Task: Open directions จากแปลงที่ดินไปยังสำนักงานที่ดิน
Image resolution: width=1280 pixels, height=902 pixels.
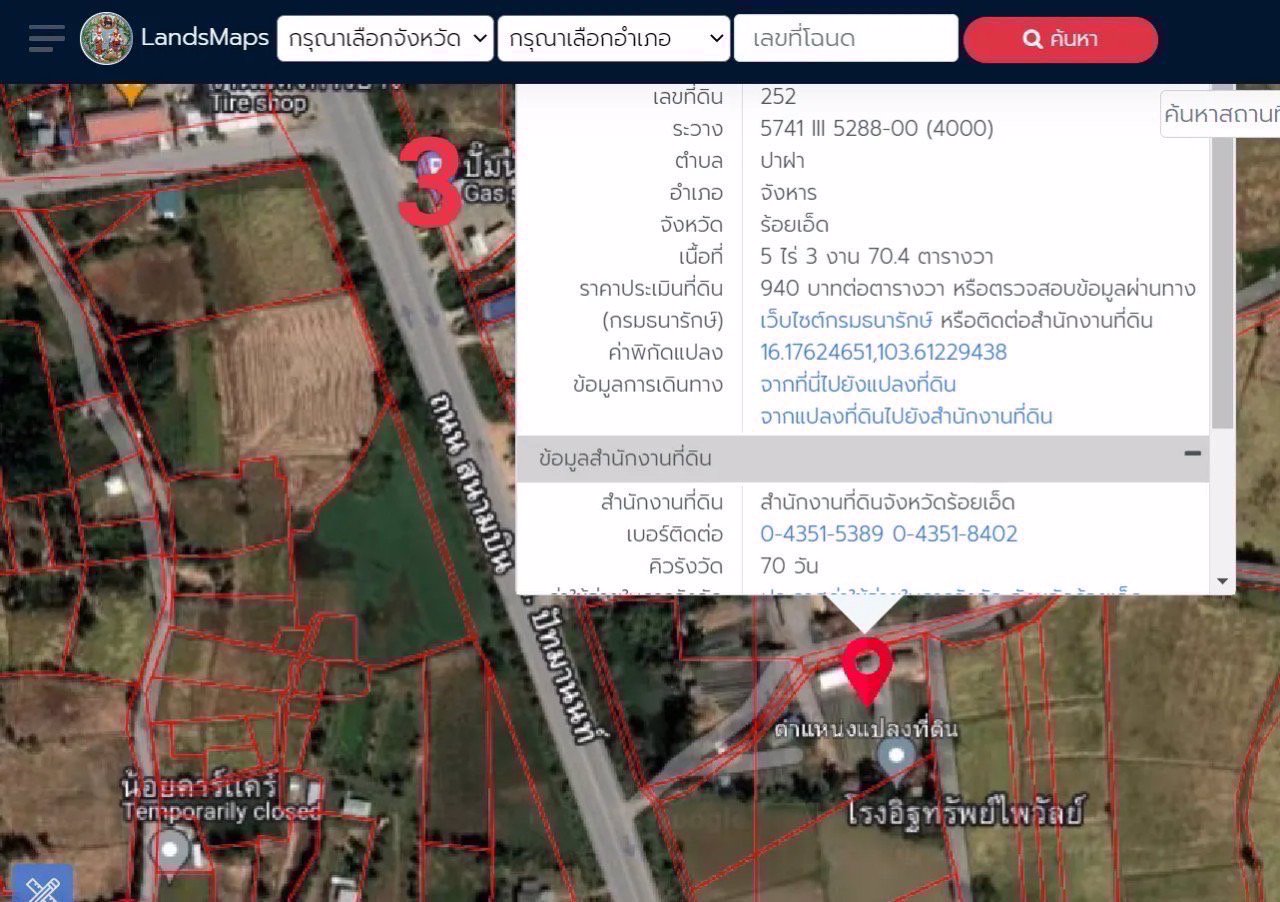Action: tap(906, 417)
